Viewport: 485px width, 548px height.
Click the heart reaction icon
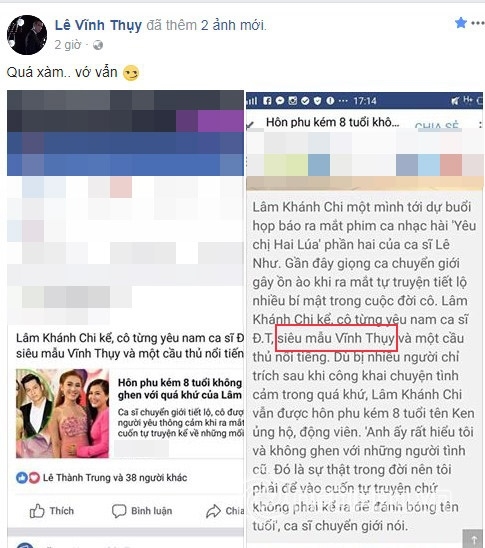click(x=34, y=477)
